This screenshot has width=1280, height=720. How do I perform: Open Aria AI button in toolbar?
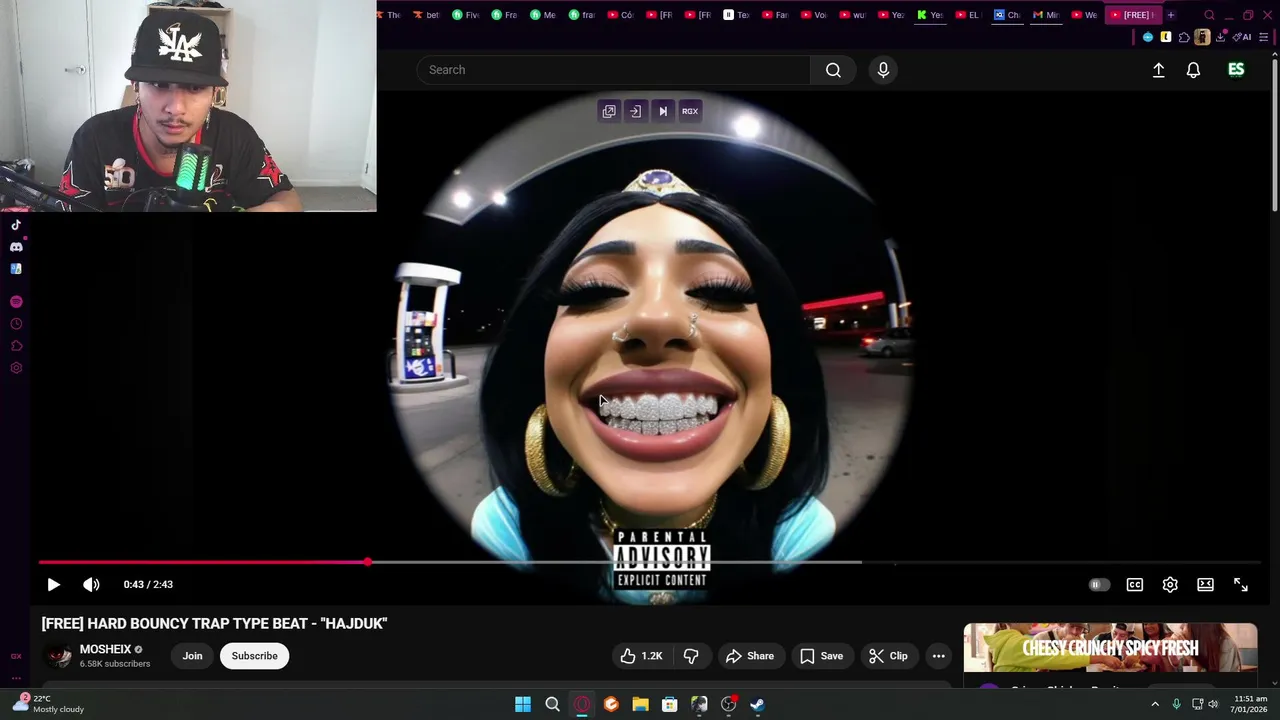pos(1243,37)
